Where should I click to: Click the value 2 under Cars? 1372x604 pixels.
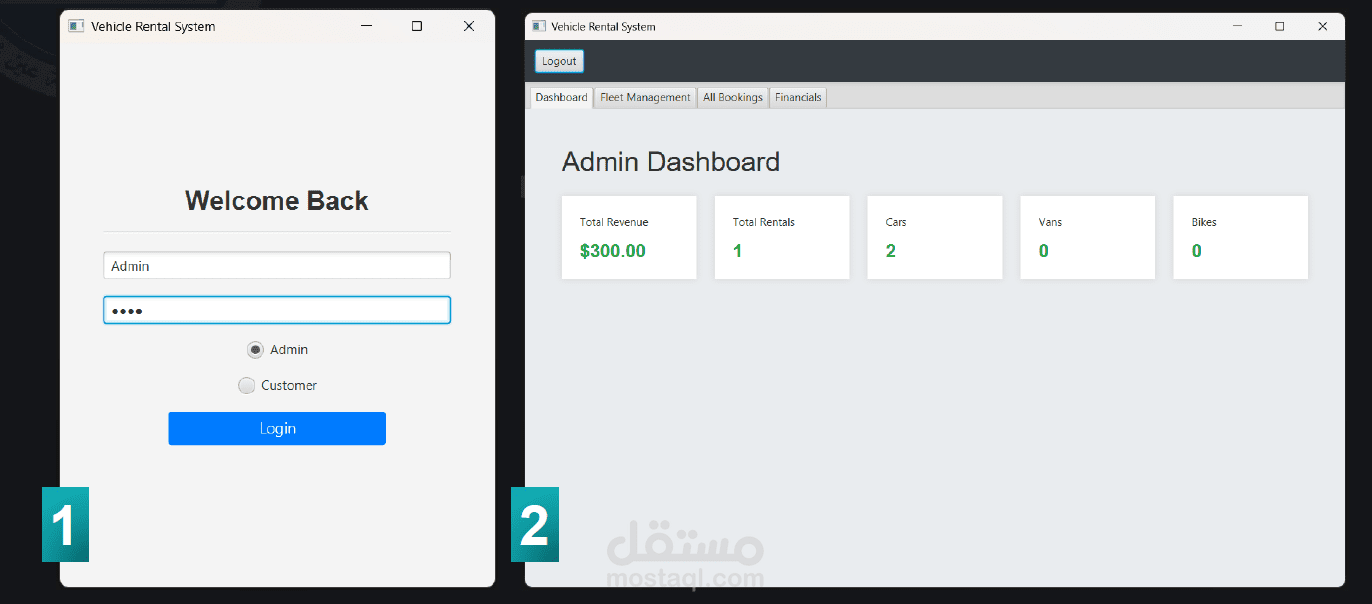coord(891,251)
